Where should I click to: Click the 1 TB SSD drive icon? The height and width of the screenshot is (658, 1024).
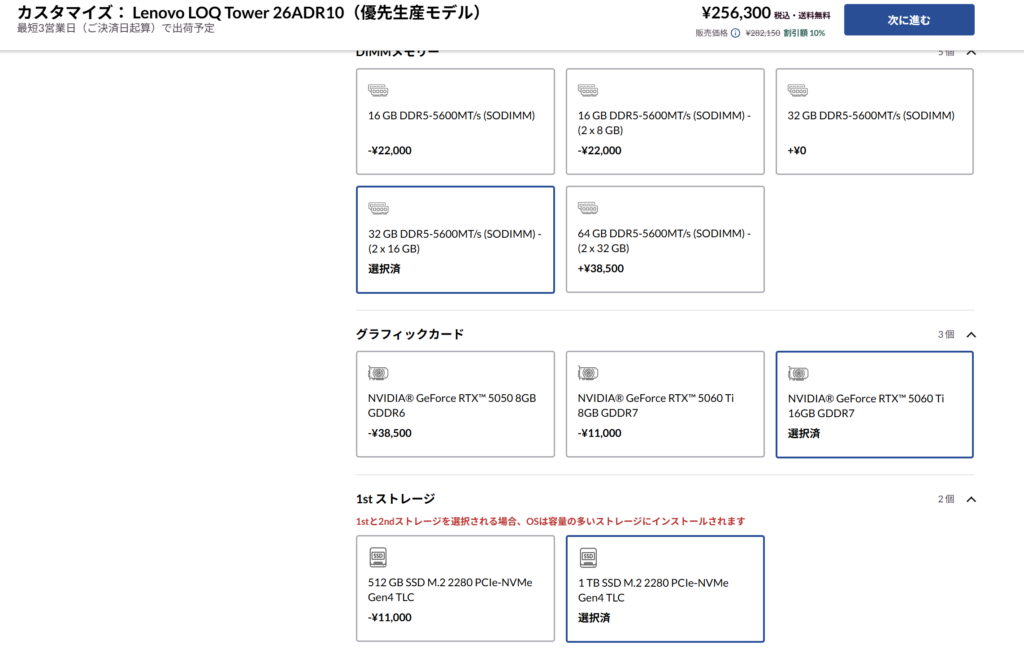(588, 557)
